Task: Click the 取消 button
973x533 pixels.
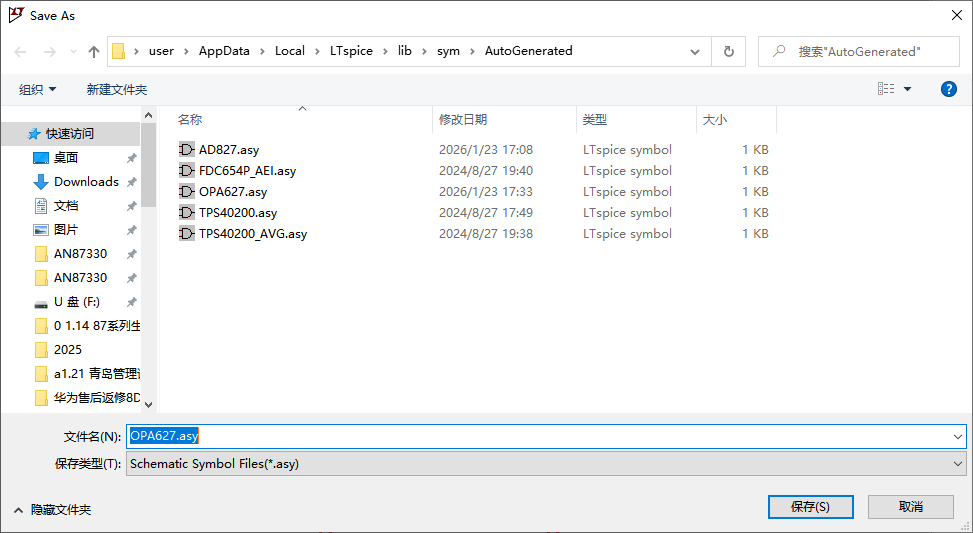Action: 910,507
